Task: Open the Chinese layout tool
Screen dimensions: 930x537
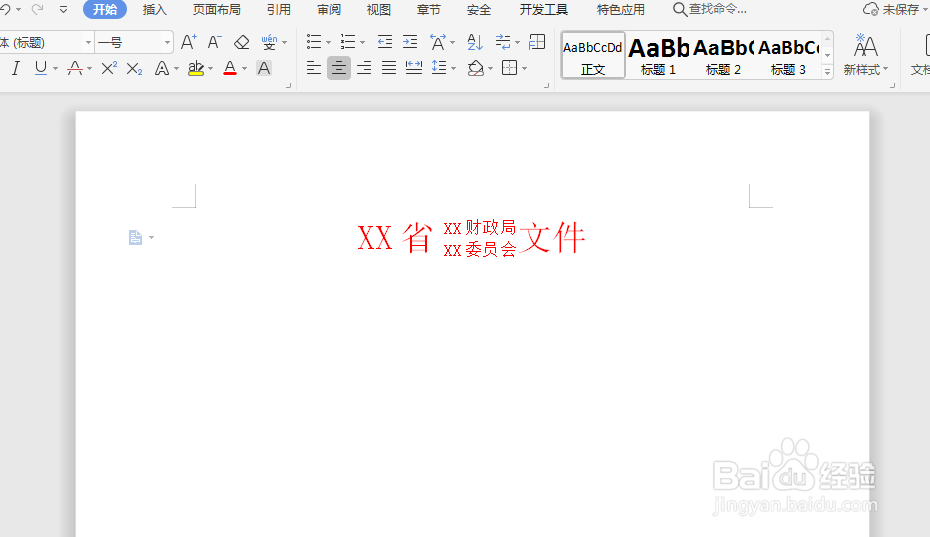Action: tap(438, 42)
